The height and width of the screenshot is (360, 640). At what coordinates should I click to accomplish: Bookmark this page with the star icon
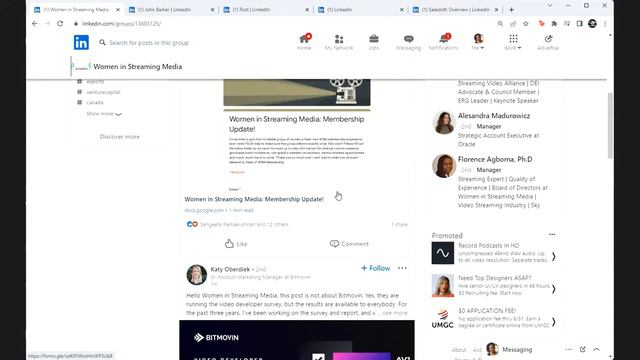[526, 24]
